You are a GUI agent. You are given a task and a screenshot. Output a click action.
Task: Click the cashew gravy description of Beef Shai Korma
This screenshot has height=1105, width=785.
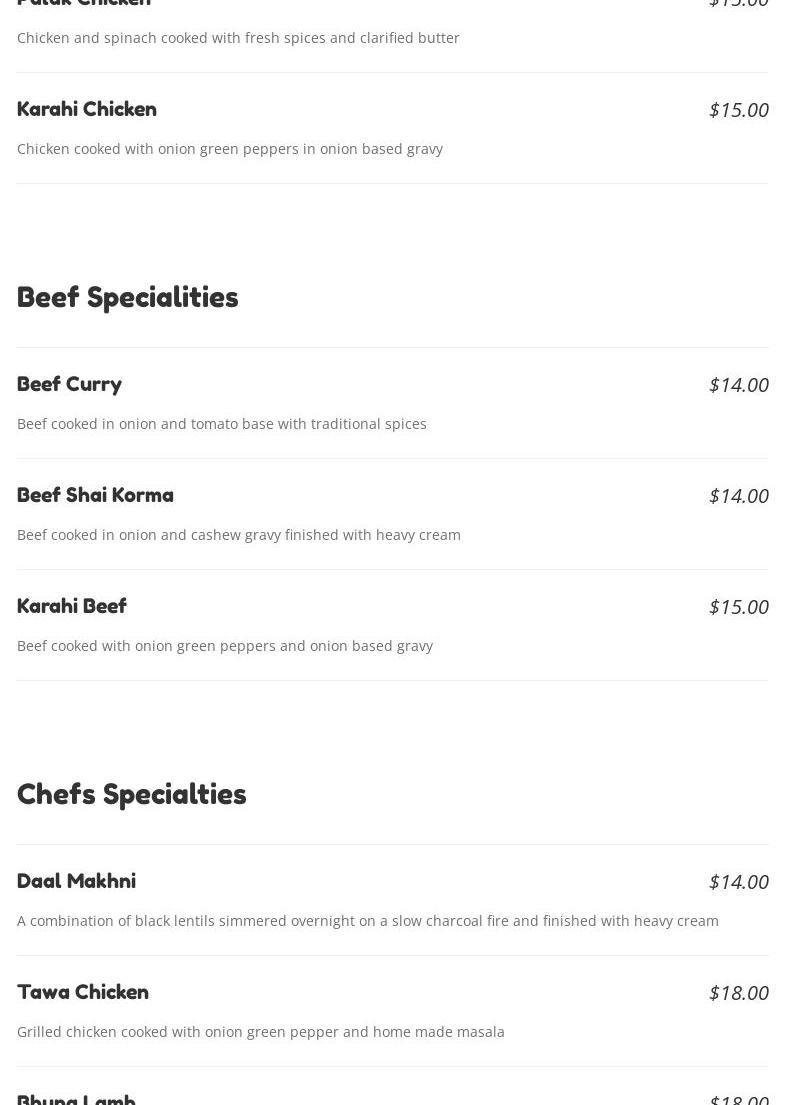pos(238,535)
